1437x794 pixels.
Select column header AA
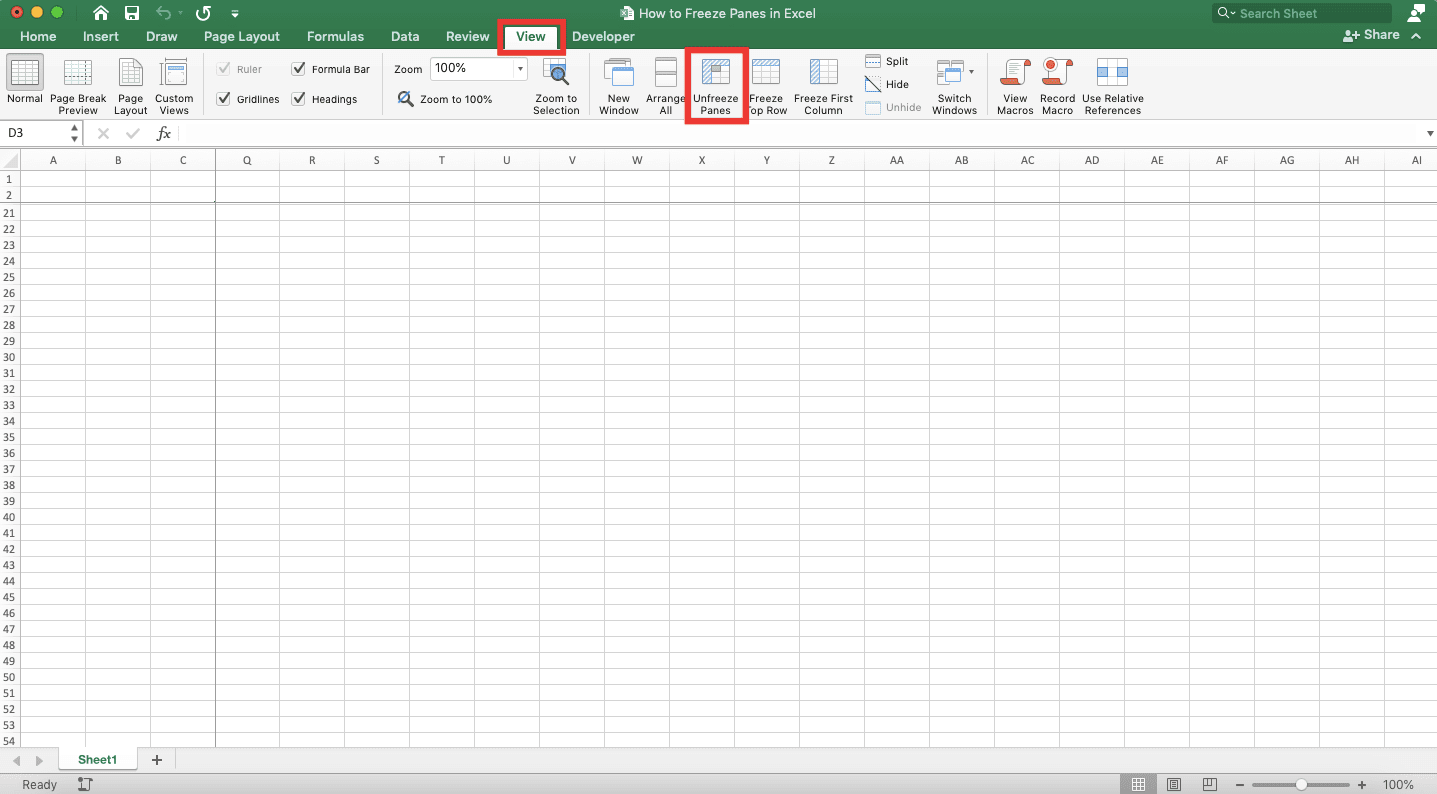(897, 160)
